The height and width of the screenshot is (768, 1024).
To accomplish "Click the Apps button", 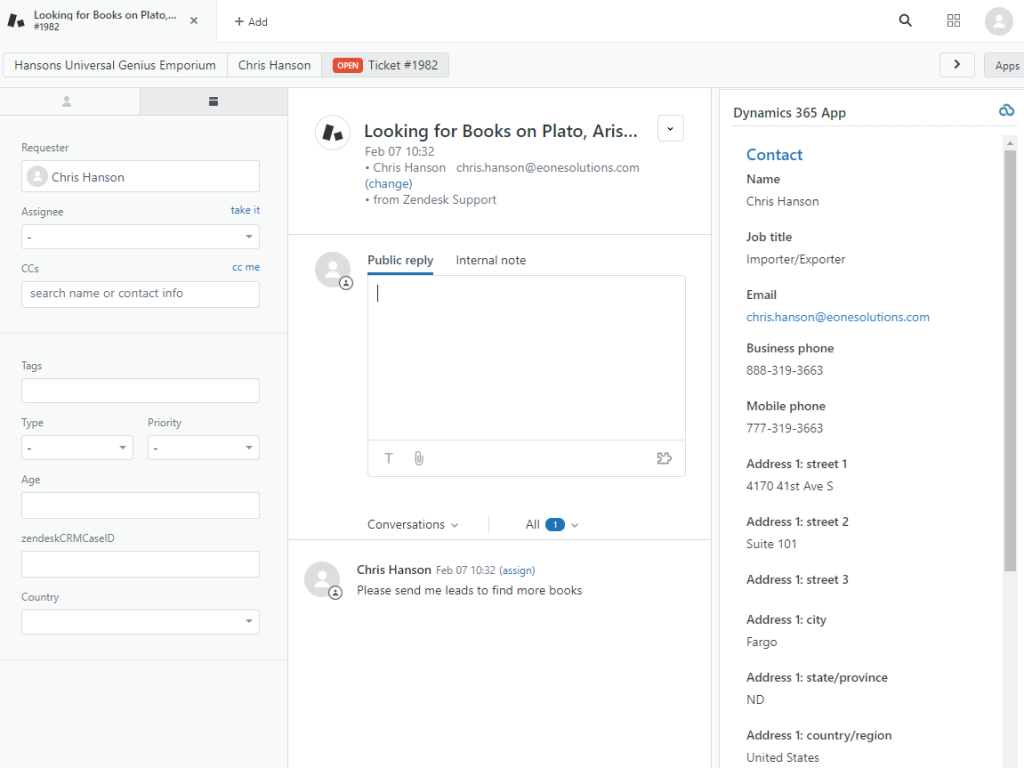I will pyautogui.click(x=1006, y=65).
